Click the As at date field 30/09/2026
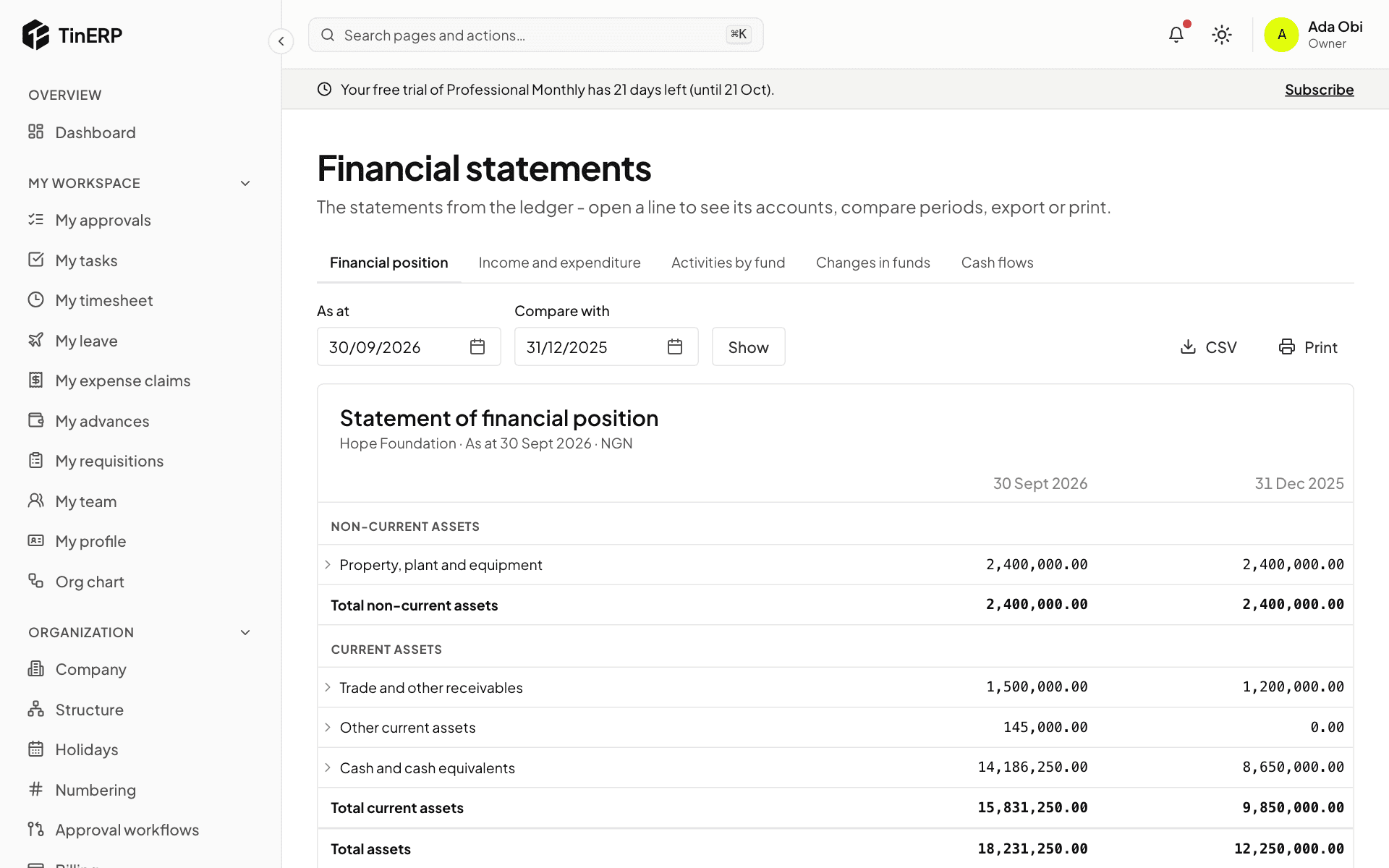 409,346
